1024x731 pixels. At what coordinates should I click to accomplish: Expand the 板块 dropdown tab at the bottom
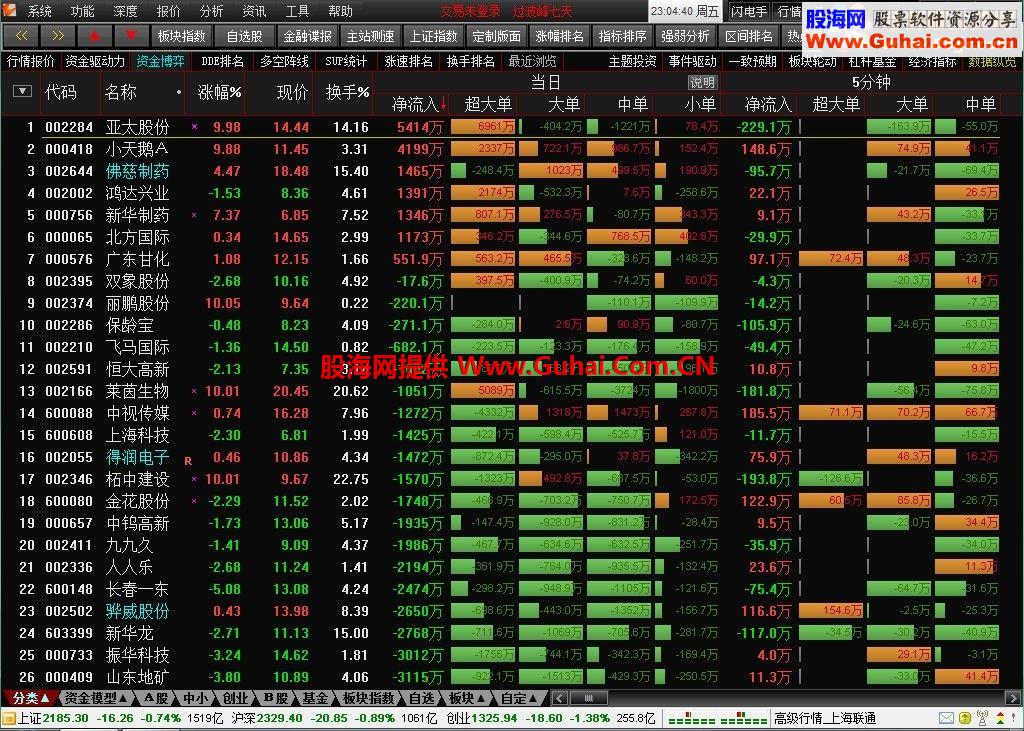coord(468,698)
